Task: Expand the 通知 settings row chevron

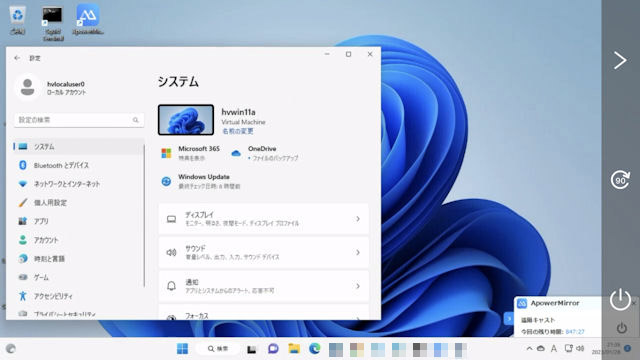Action: pyautogui.click(x=358, y=286)
